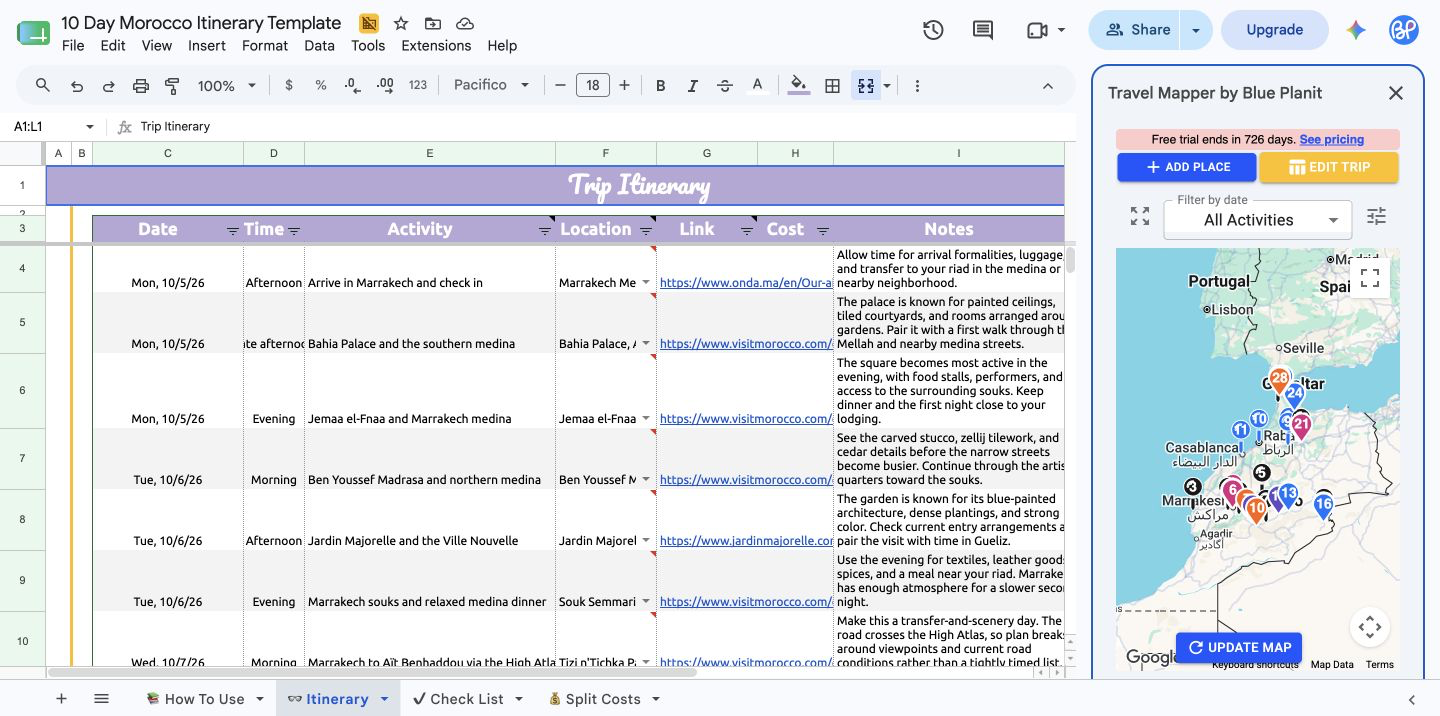This screenshot has height=716, width=1440.
Task: Print the spreadsheet
Action: pyautogui.click(x=140, y=86)
